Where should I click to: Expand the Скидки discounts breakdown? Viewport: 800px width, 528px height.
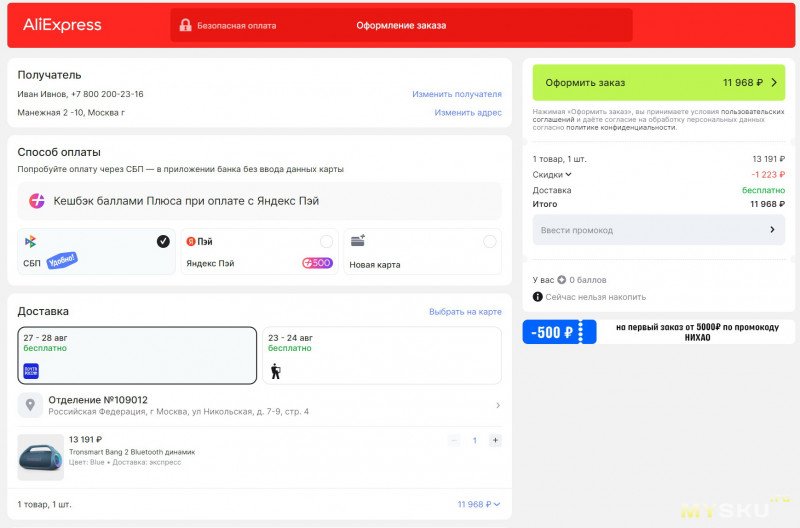[552, 174]
